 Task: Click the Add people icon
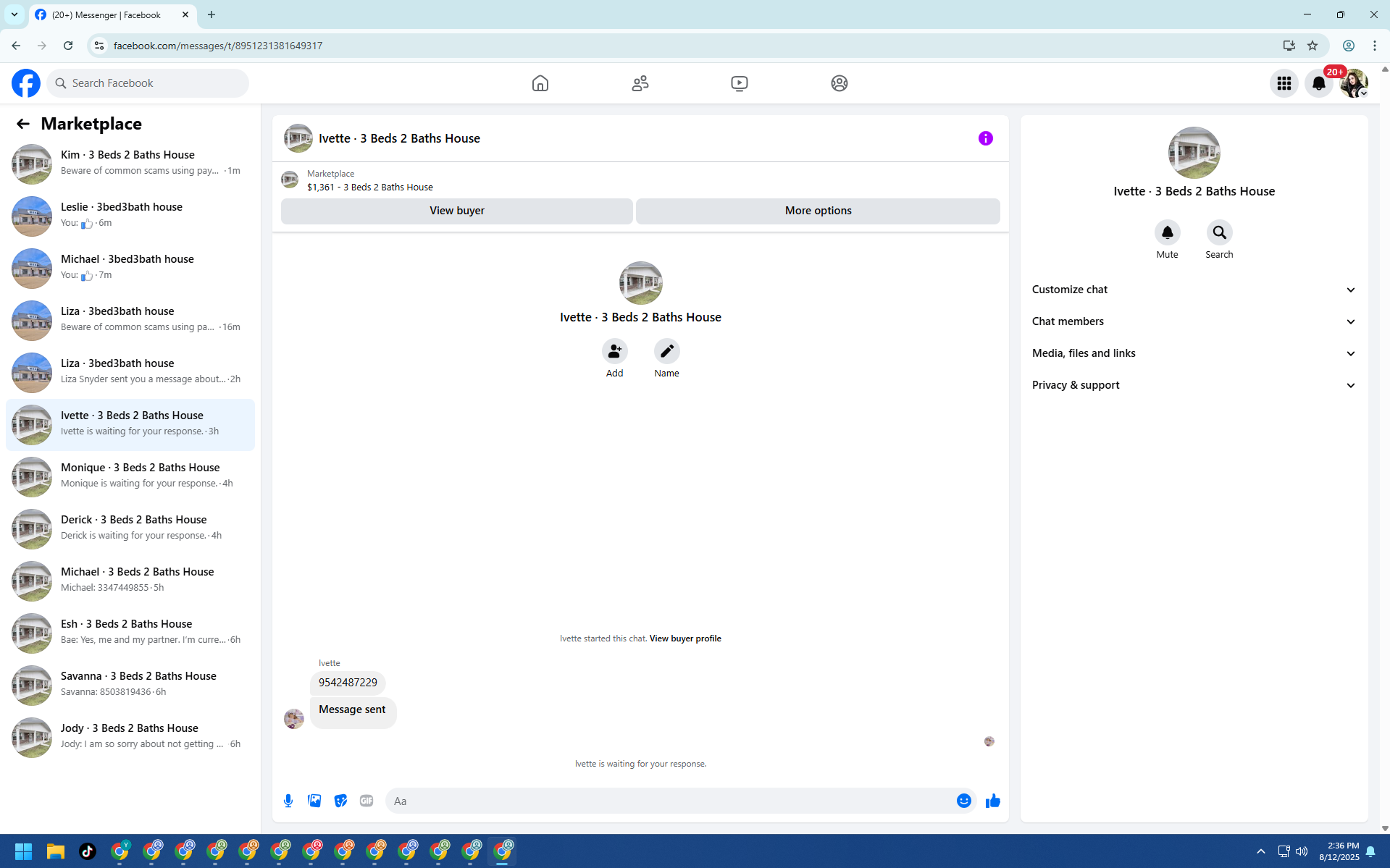[x=615, y=351]
